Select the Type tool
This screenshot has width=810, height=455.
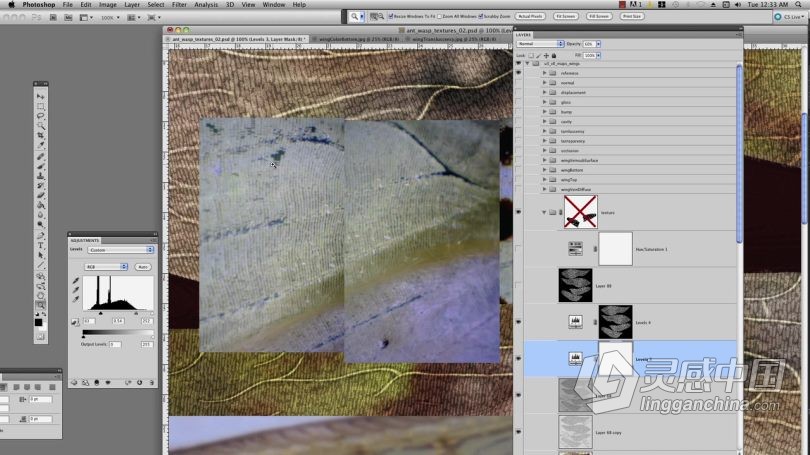(40, 246)
